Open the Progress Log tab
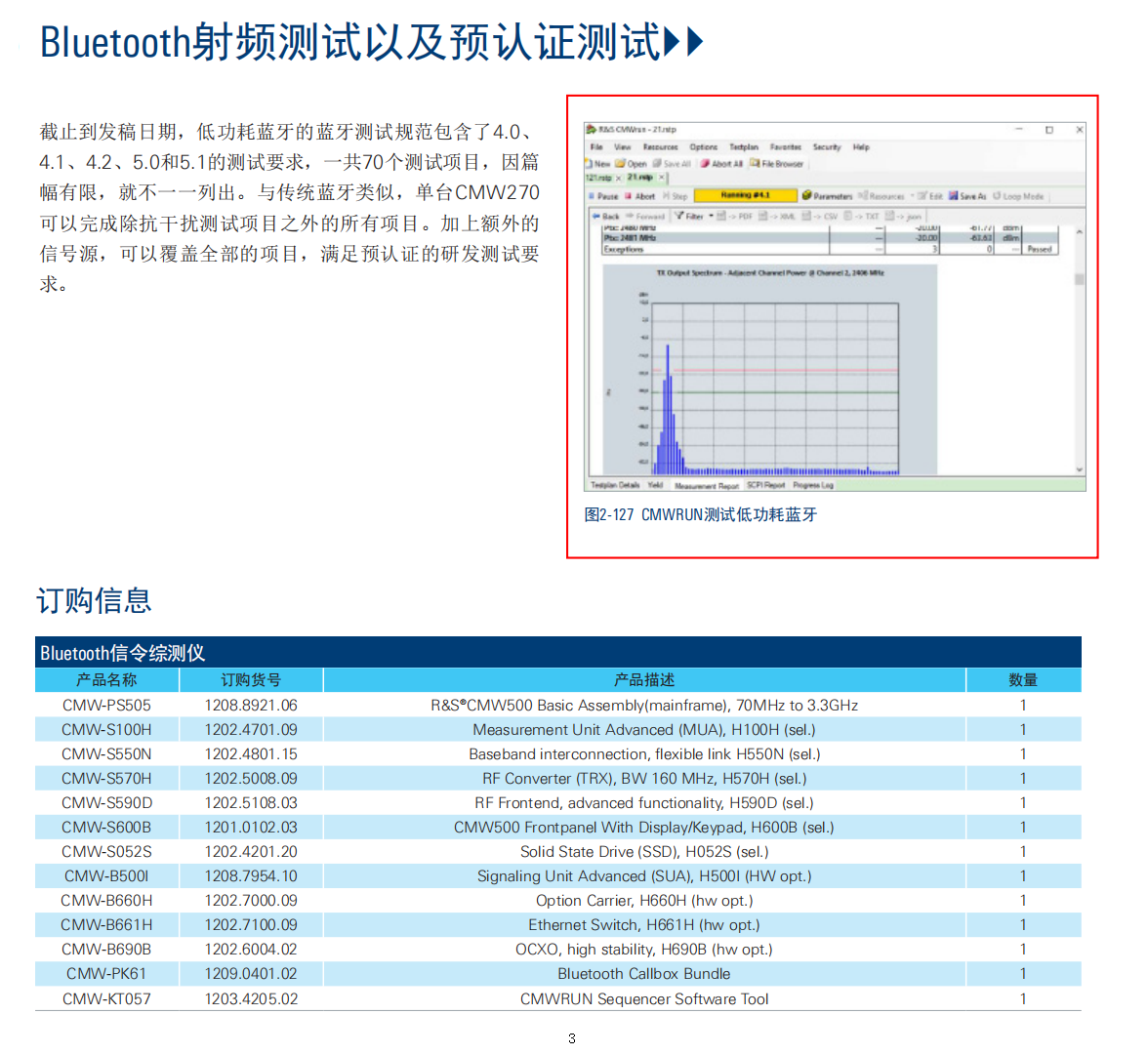 [x=812, y=485]
